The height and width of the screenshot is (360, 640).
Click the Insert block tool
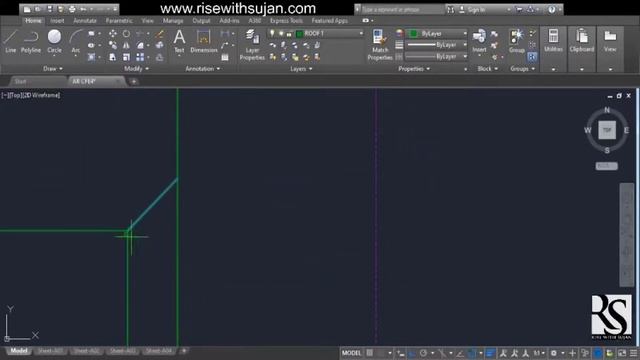[479, 41]
